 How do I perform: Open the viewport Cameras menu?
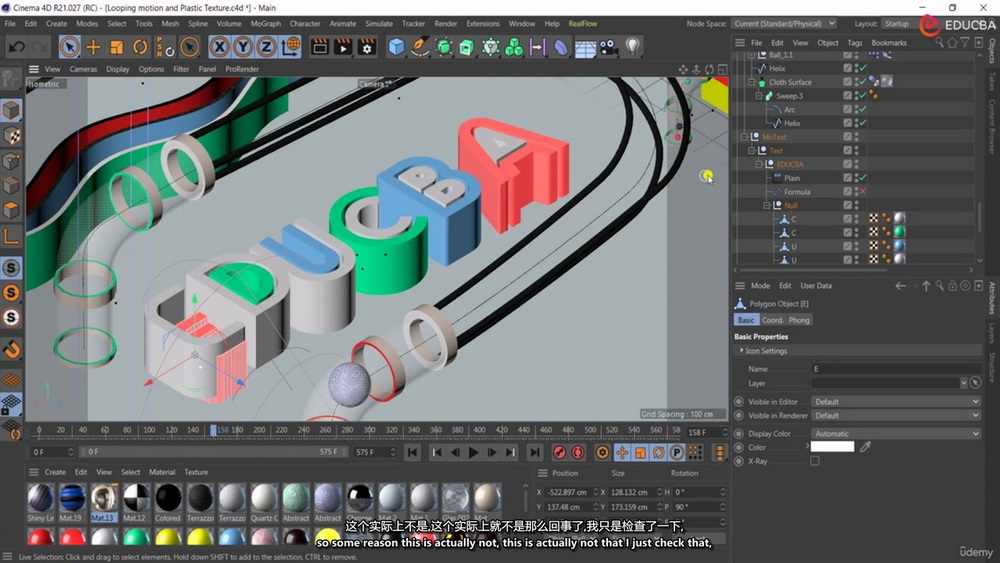(83, 69)
